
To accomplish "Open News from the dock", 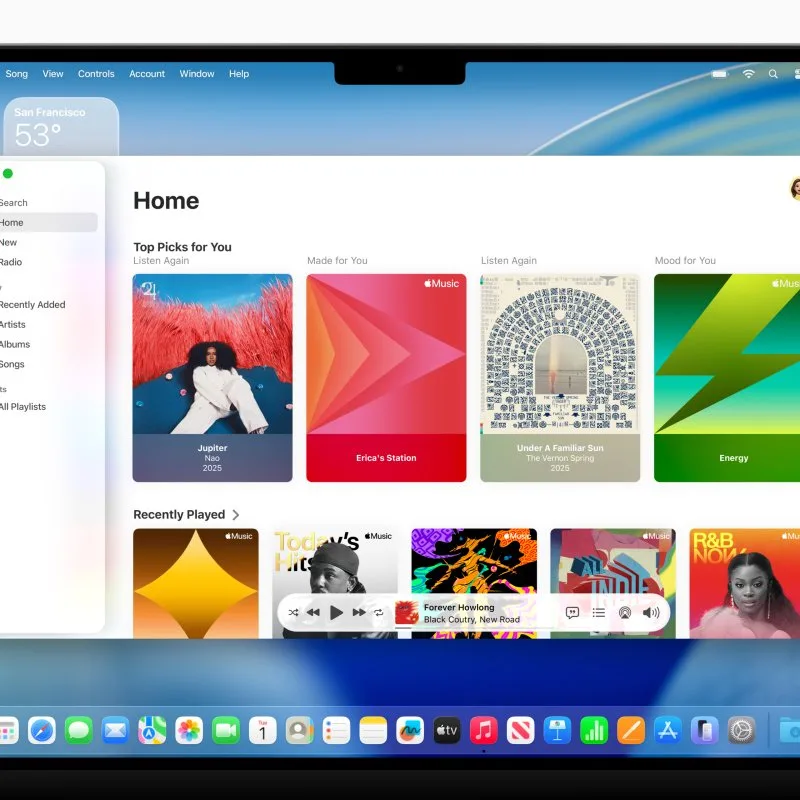I will click(x=520, y=731).
